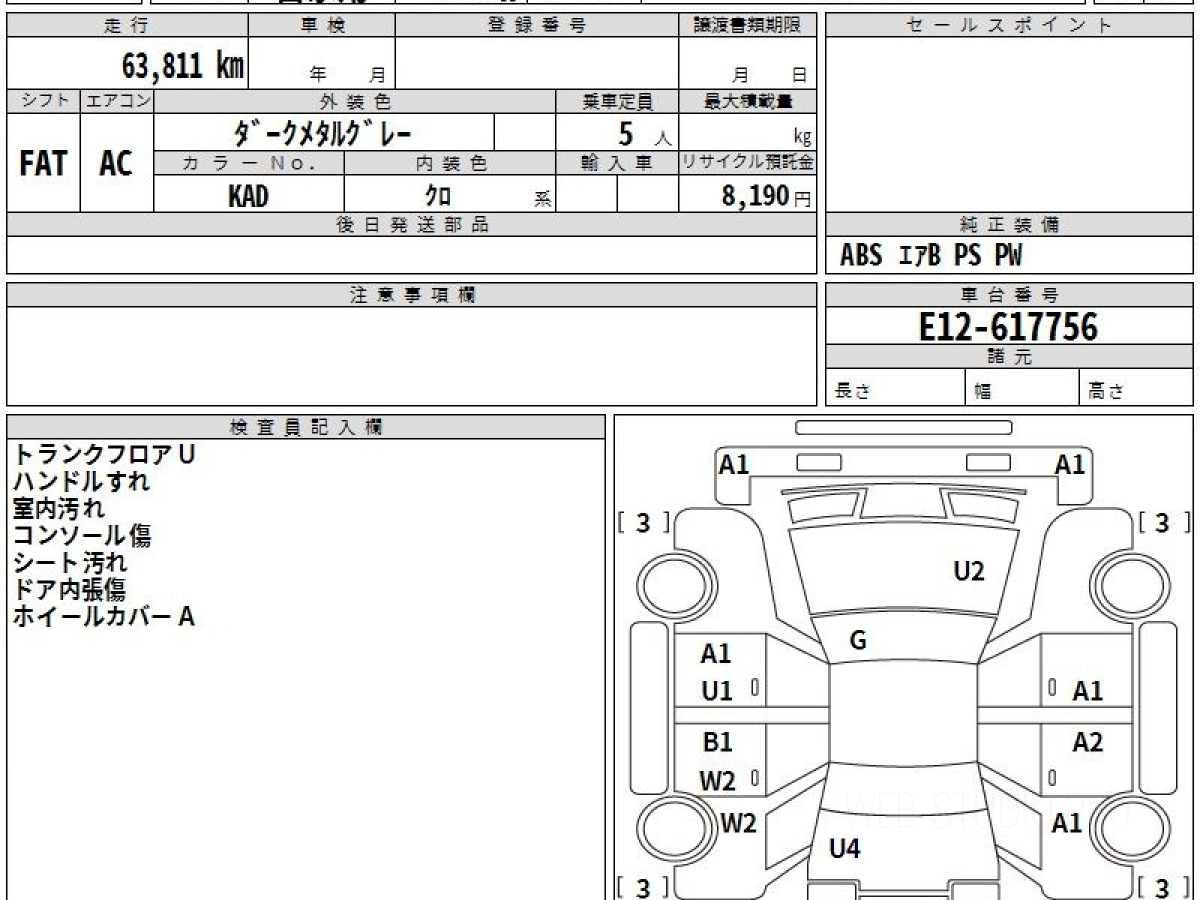Click the 諸元 header
The width and height of the screenshot is (1200, 900).
tap(1009, 357)
